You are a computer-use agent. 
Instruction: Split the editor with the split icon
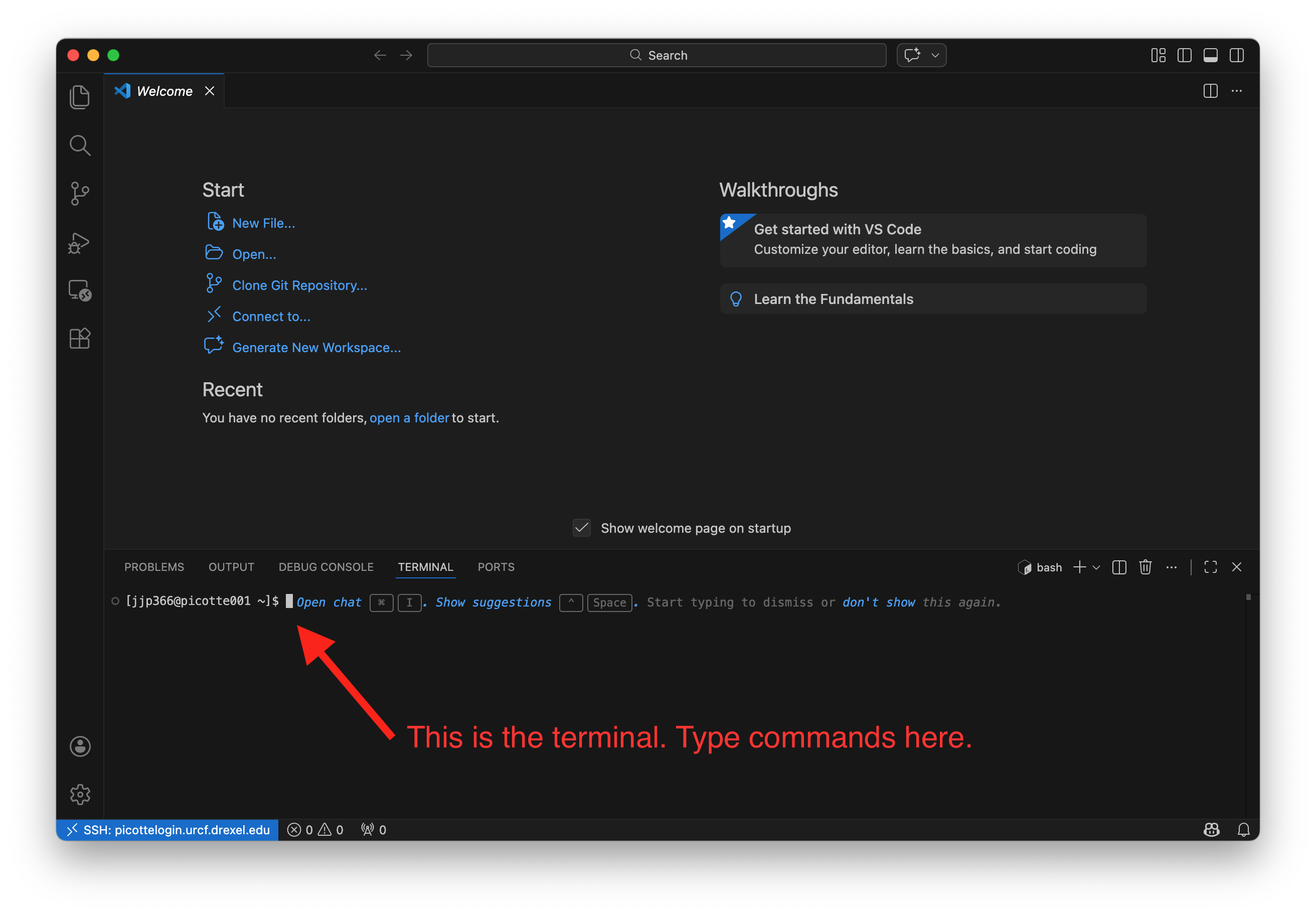(1210, 91)
